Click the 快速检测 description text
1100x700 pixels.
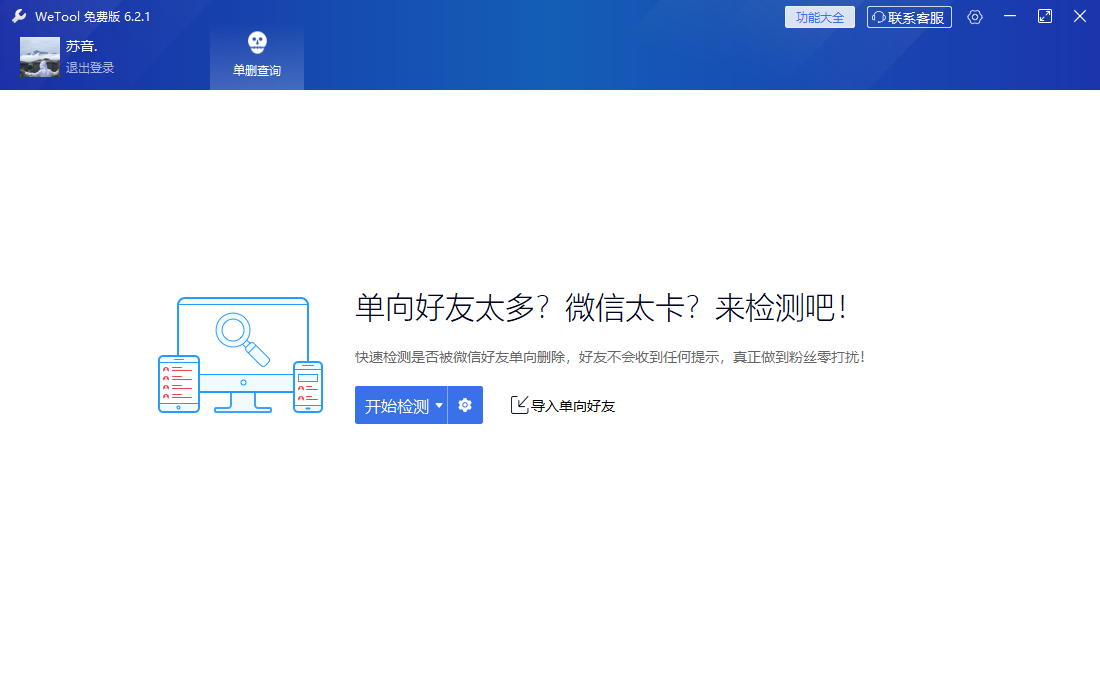(610, 357)
